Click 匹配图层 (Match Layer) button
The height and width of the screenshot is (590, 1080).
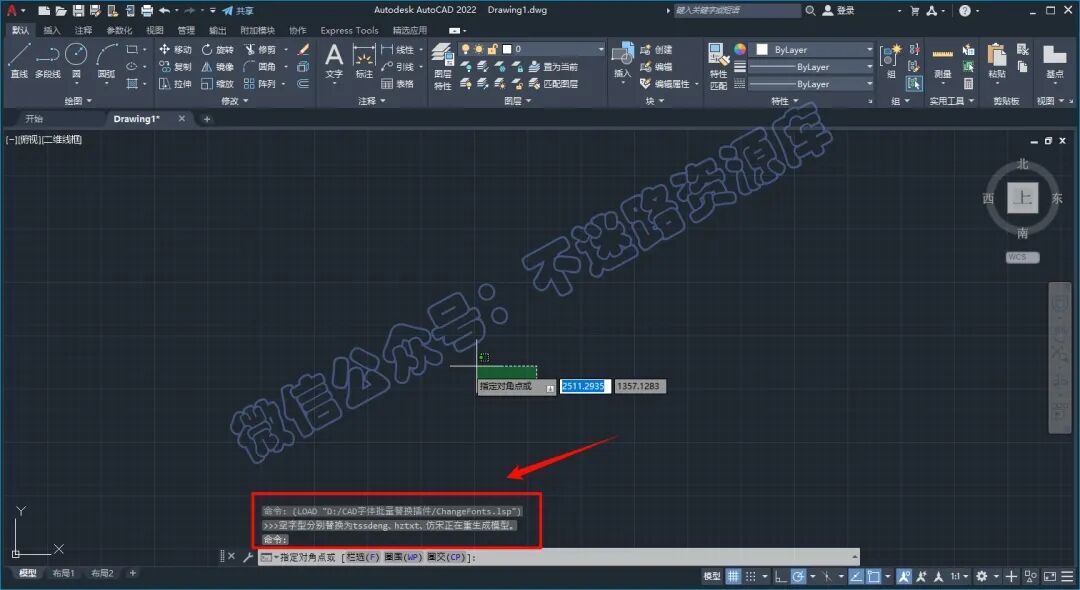pyautogui.click(x=554, y=84)
